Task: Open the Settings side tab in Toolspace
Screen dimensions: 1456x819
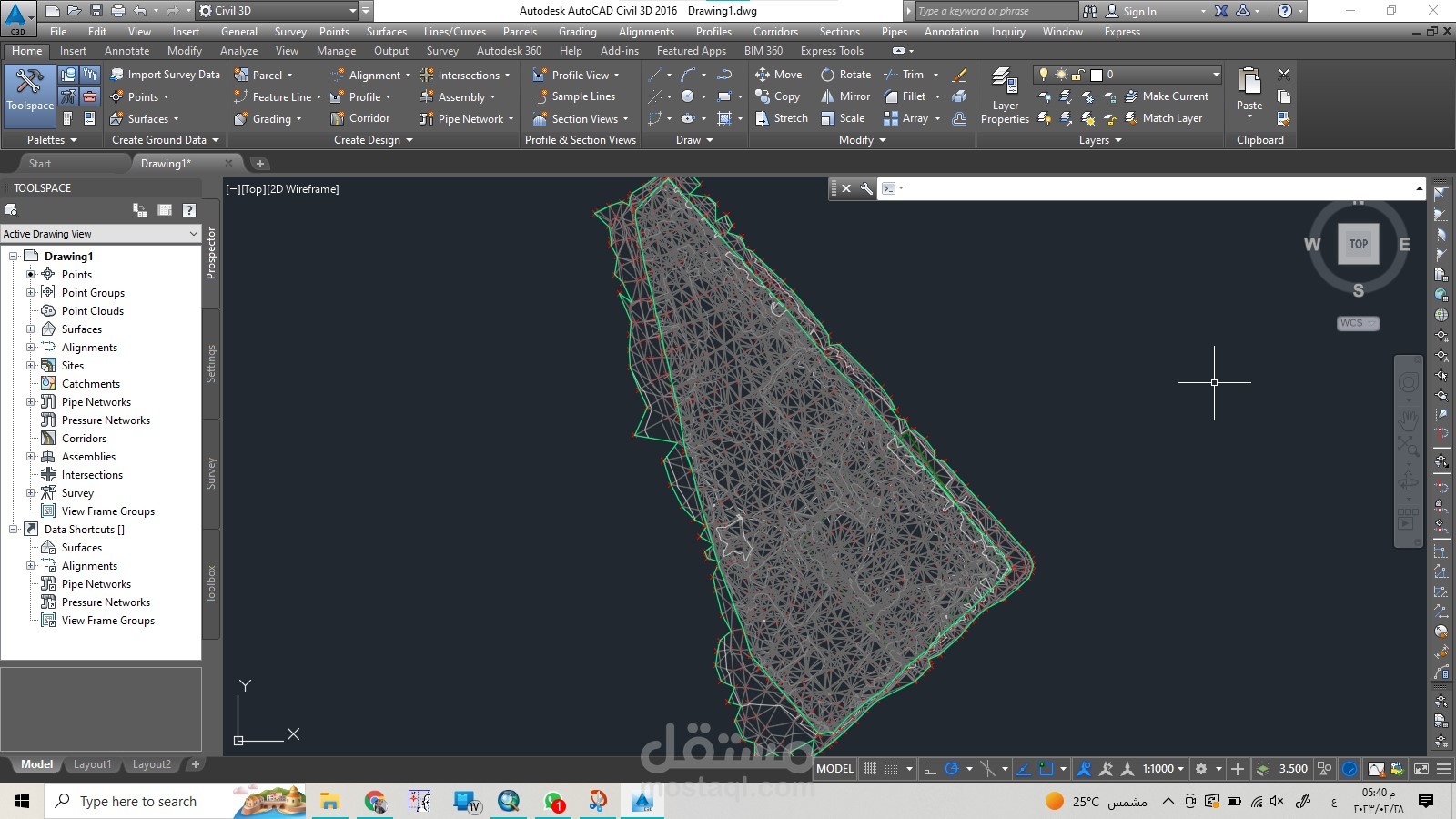Action: [211, 363]
